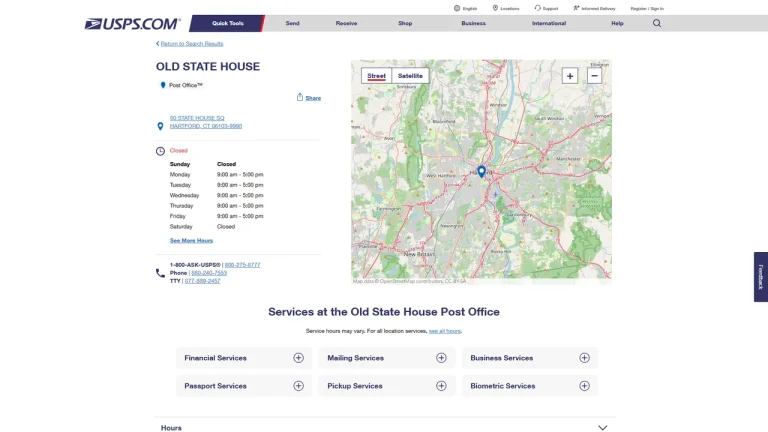The width and height of the screenshot is (768, 432).
Task: Open the Receive menu
Action: click(x=346, y=23)
